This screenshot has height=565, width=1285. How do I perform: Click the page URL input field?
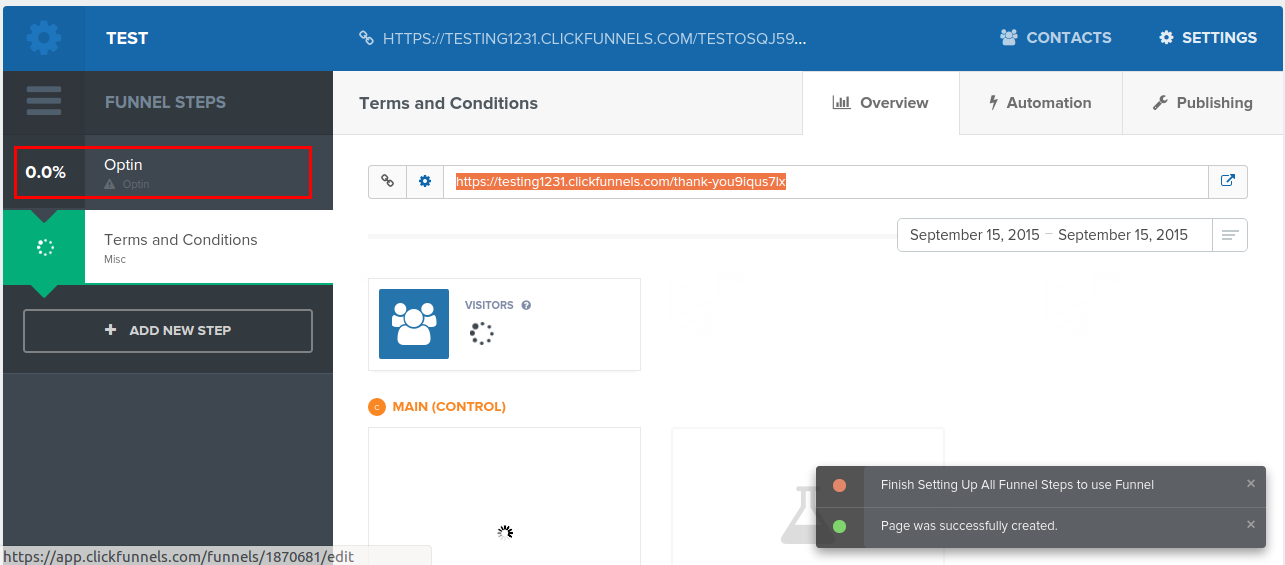[826, 182]
